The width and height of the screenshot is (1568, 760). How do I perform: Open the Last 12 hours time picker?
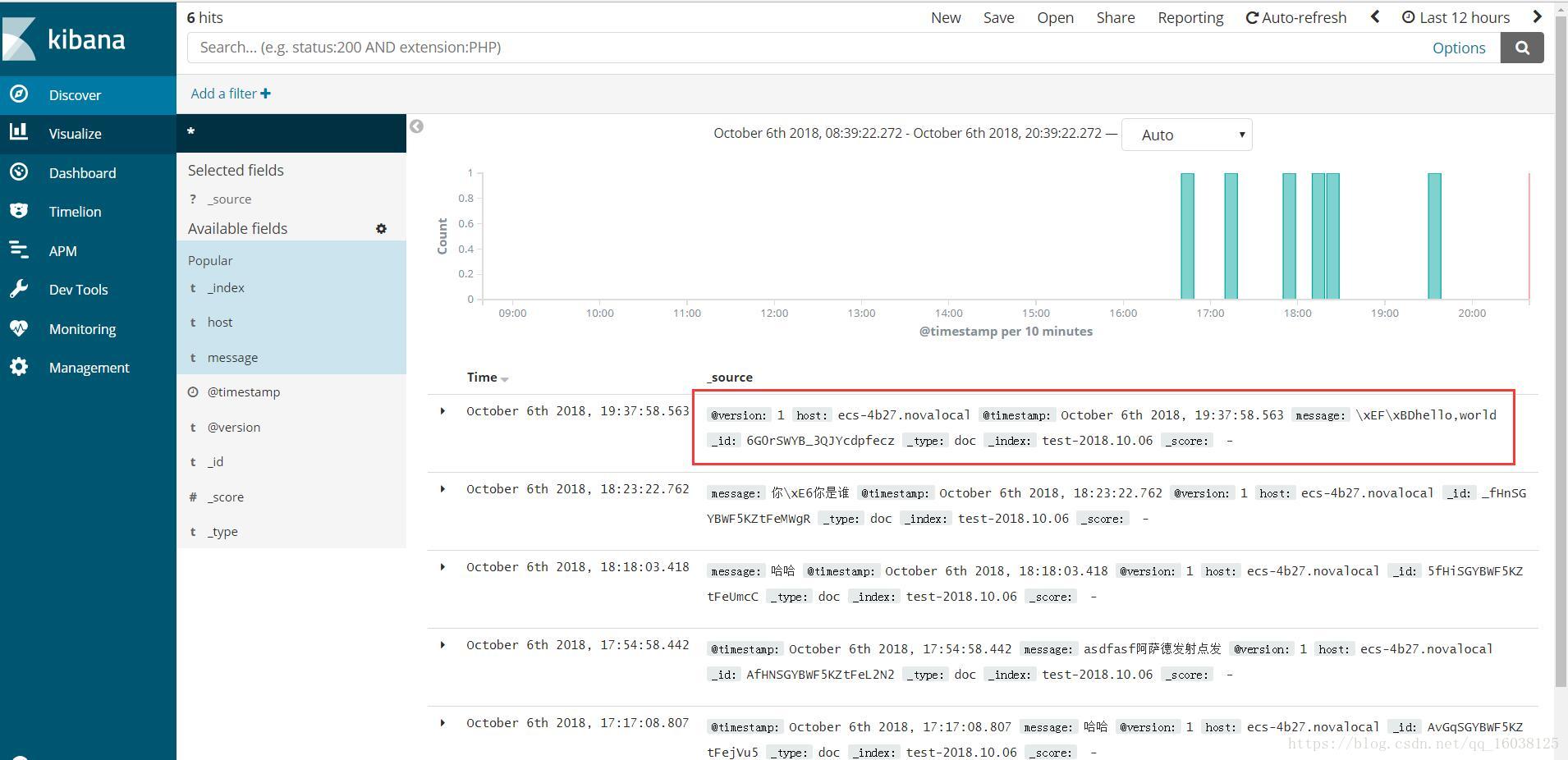click(x=1456, y=17)
